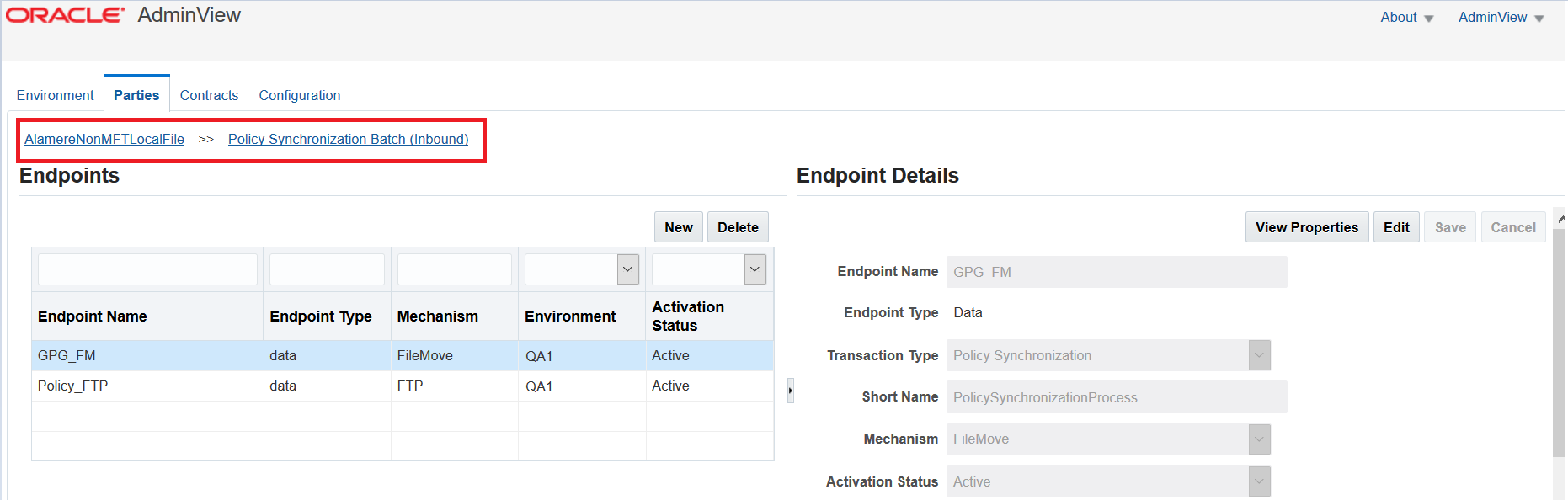Click the Oracle logo

click(65, 16)
